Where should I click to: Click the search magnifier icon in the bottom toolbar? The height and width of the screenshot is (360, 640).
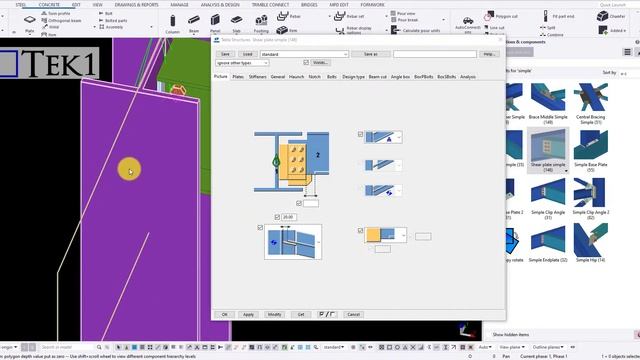99,347
